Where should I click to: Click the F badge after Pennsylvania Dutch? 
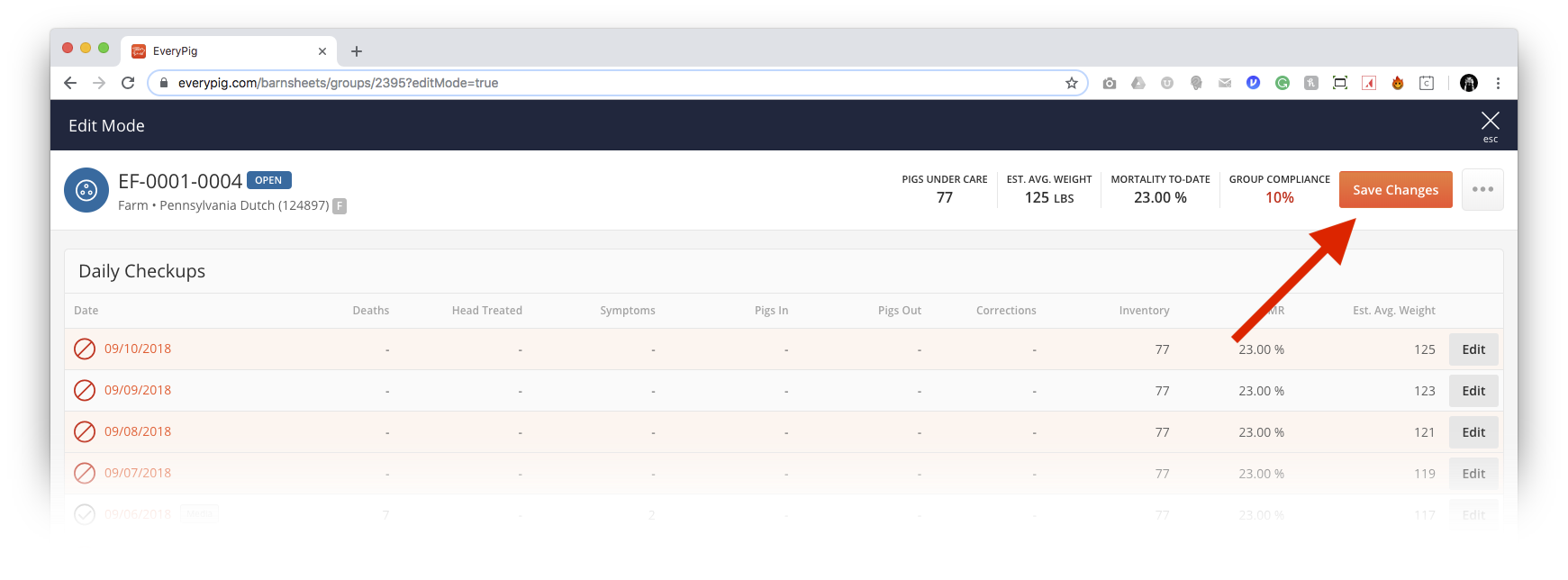click(x=340, y=205)
